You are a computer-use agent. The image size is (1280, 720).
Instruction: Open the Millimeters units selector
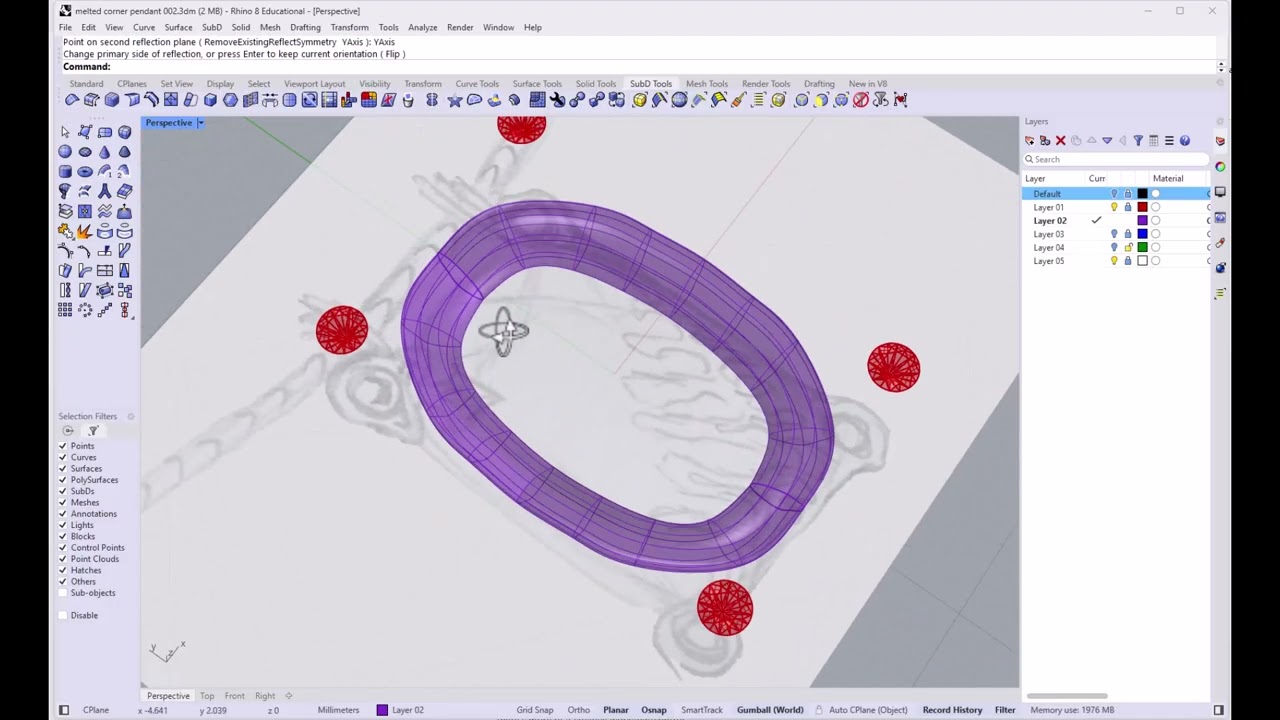tap(338, 710)
